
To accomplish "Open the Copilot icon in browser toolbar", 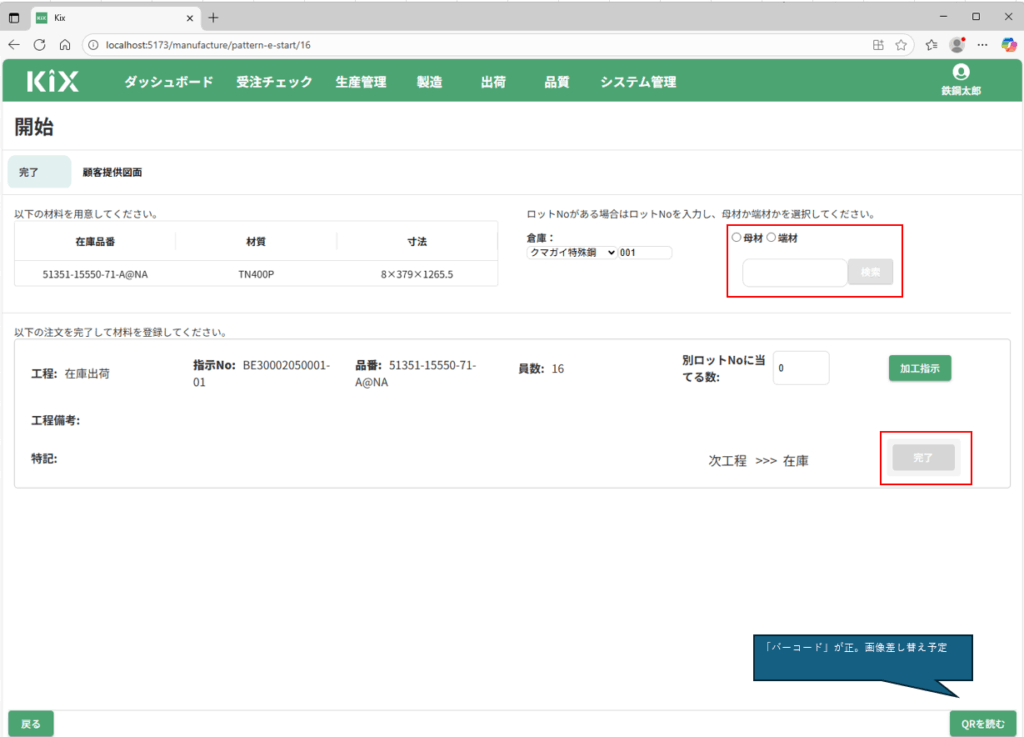I will (1009, 45).
